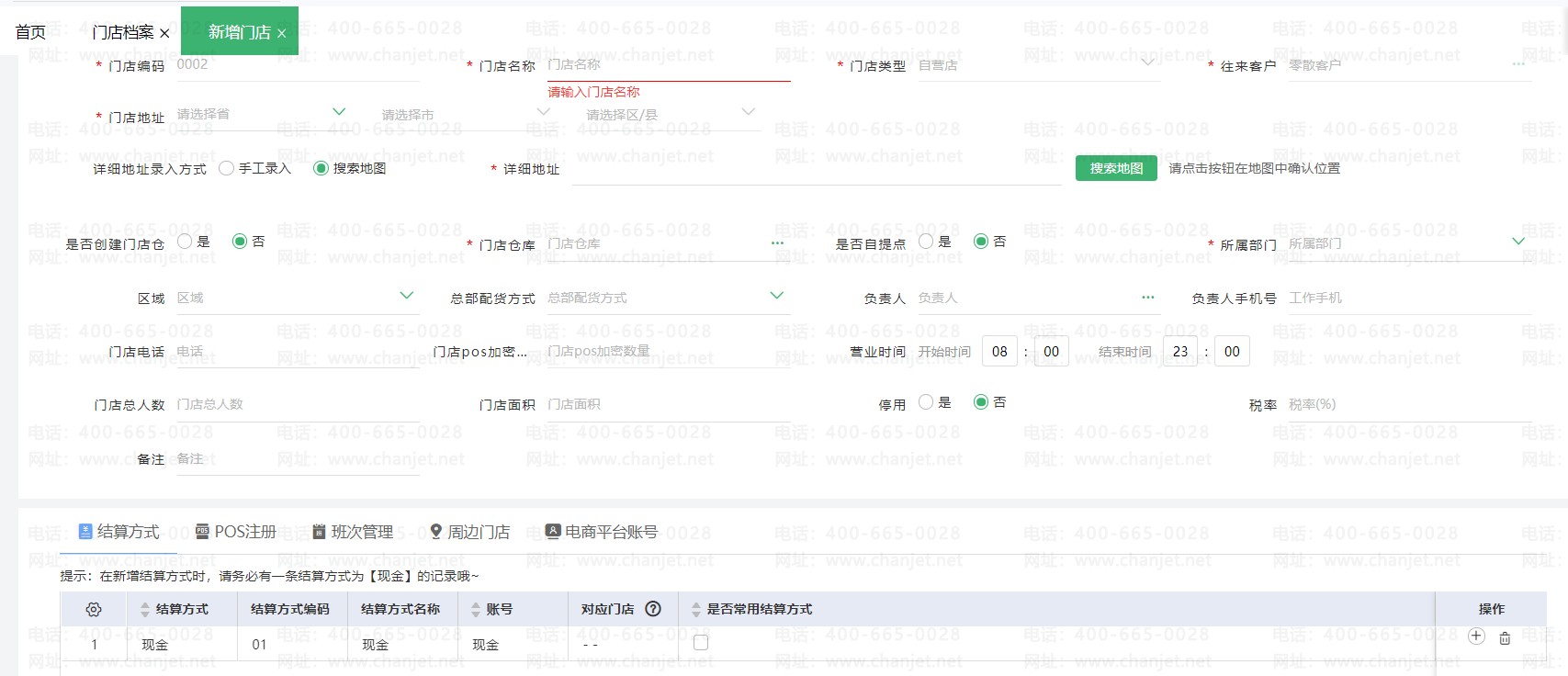Close the 新增门店 tab
Viewport: 1568px width, 676px height.
(281, 33)
